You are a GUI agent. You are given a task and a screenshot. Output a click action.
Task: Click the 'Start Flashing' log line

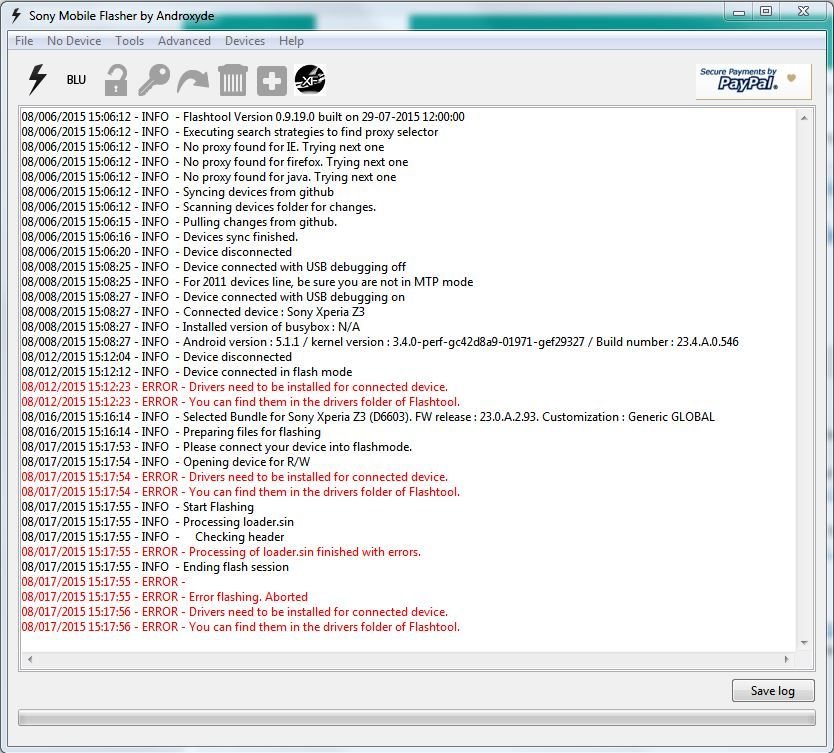pos(138,507)
